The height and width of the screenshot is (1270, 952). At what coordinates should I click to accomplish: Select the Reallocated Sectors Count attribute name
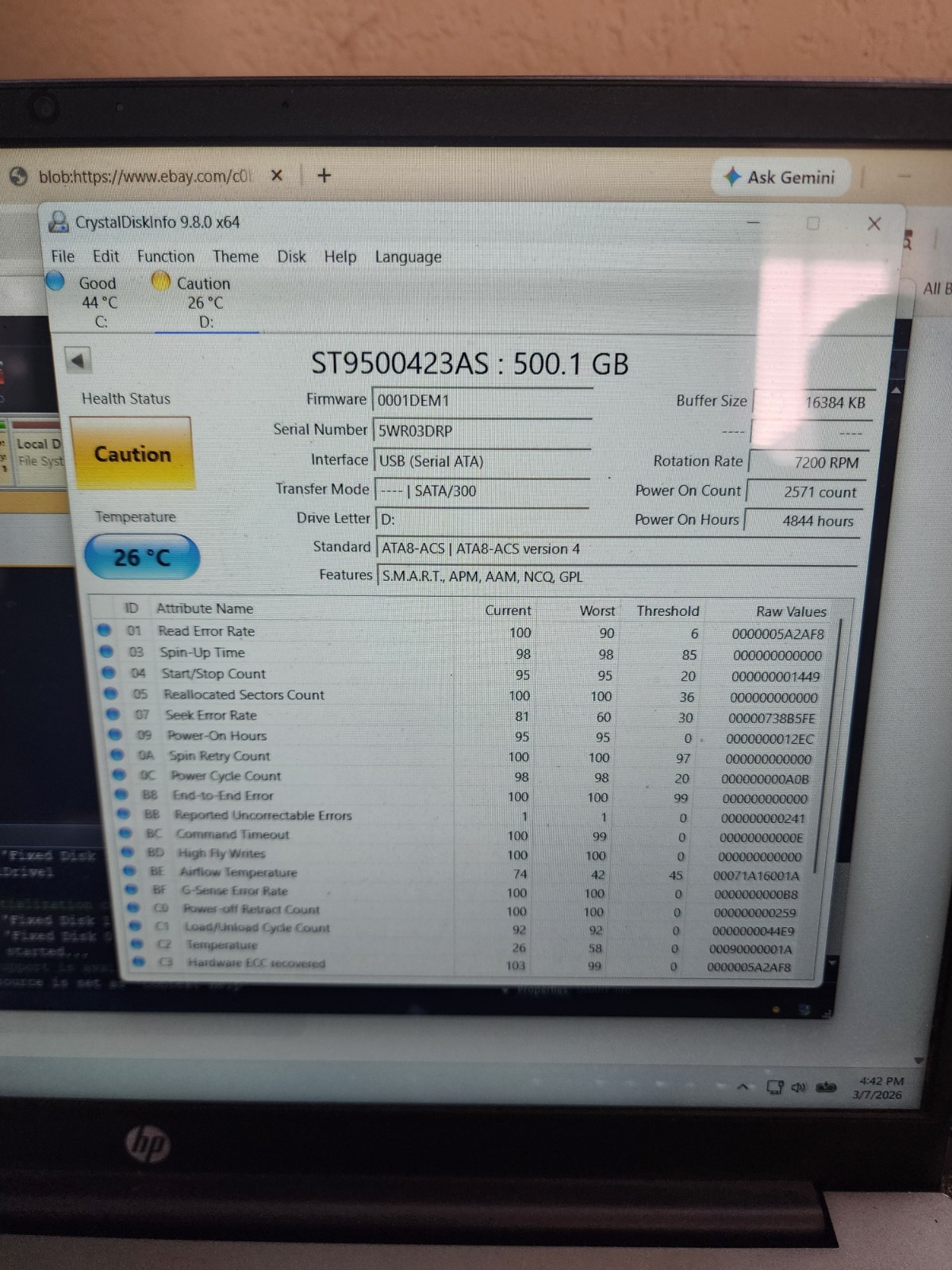pos(244,695)
